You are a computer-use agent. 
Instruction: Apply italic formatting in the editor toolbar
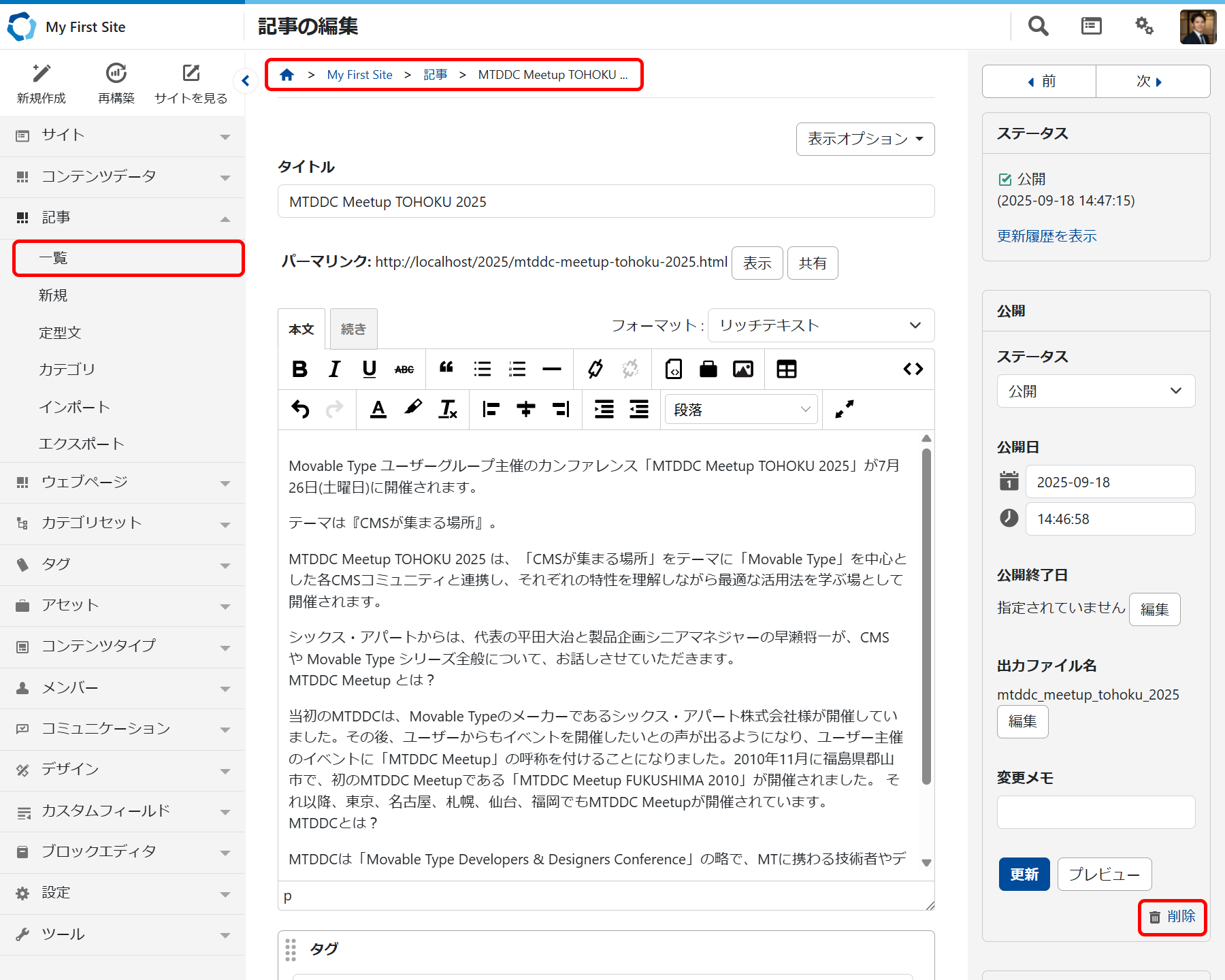pos(334,369)
